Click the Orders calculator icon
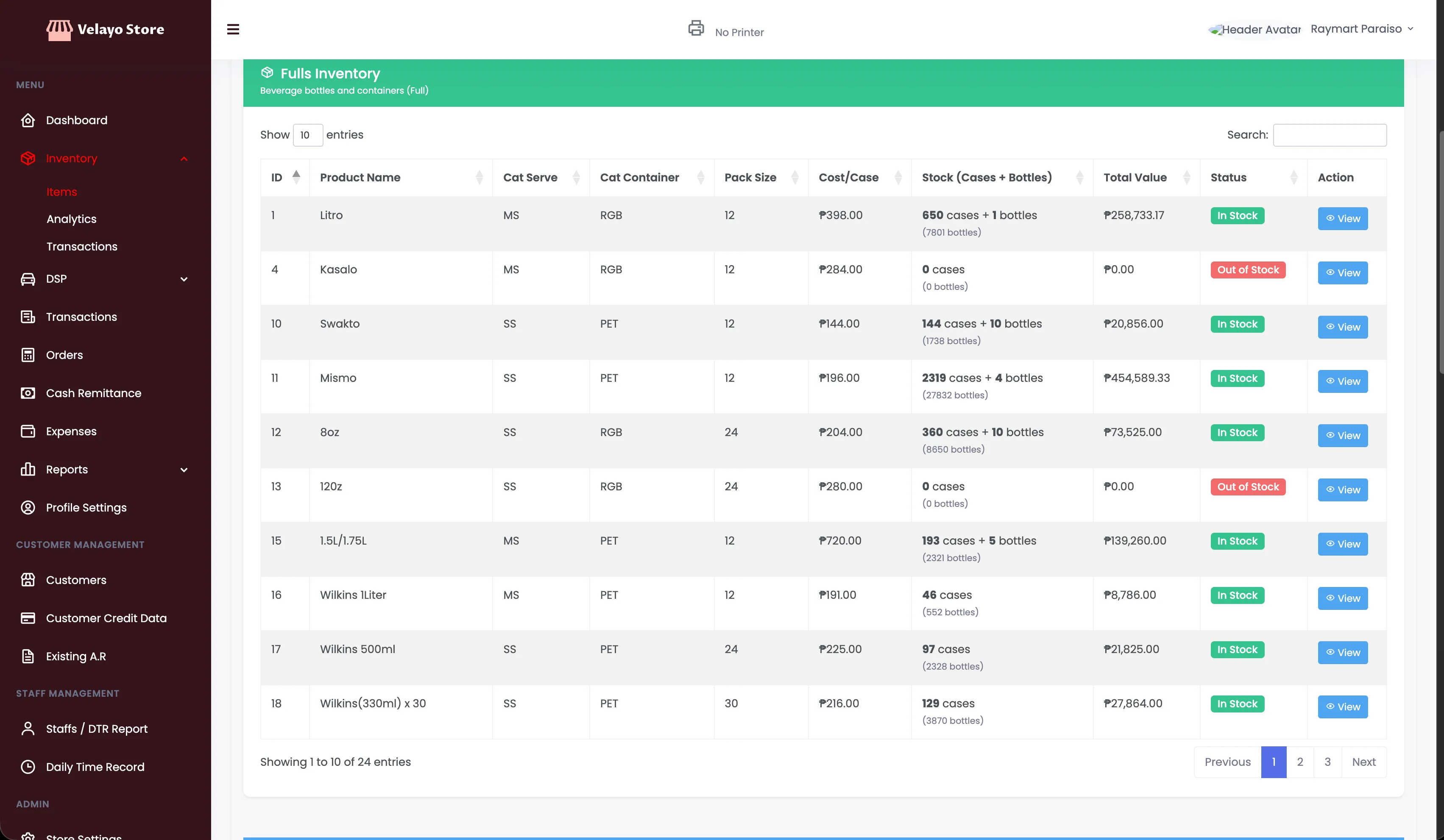Image resolution: width=1444 pixels, height=840 pixels. tap(28, 355)
